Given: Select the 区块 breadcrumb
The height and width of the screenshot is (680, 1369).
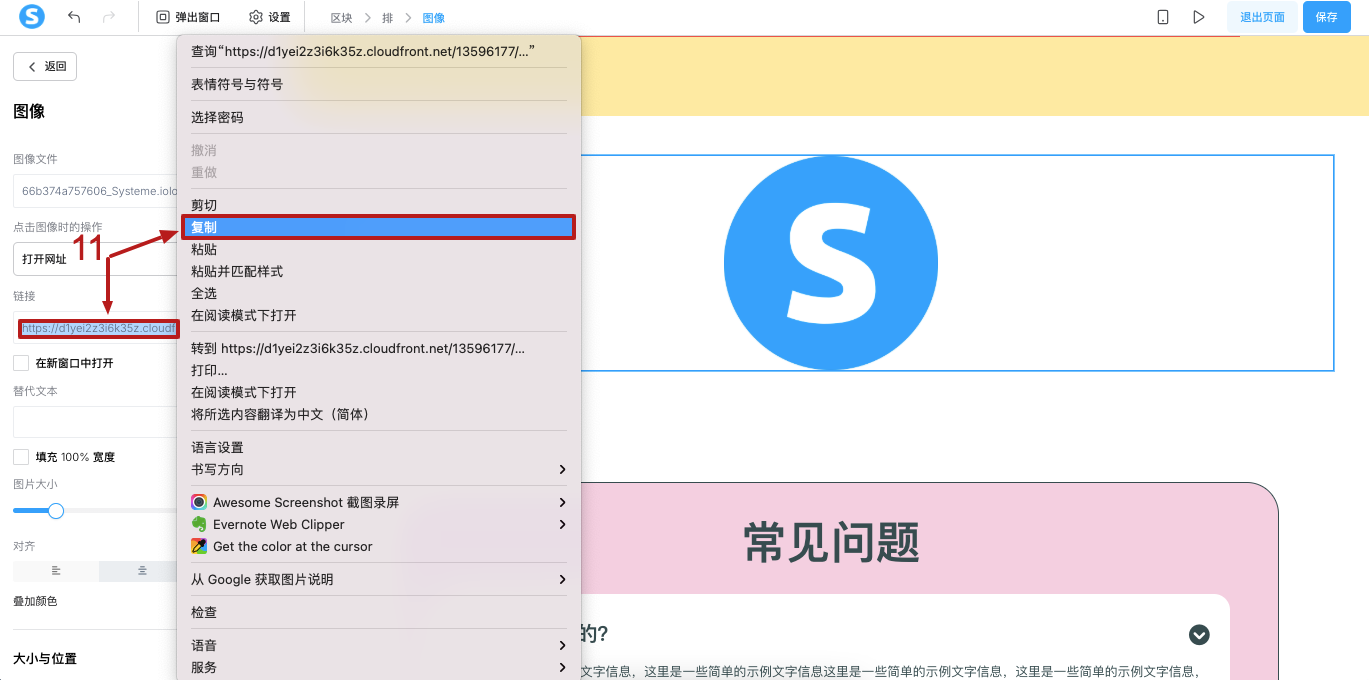Looking at the screenshot, I should [341, 18].
